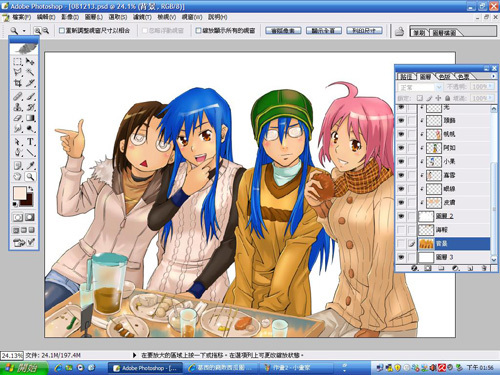Screen dimensions: 500x375
Task: Enable the 重新調整視窗尺寸以相合 checkbox
Action: (61, 31)
